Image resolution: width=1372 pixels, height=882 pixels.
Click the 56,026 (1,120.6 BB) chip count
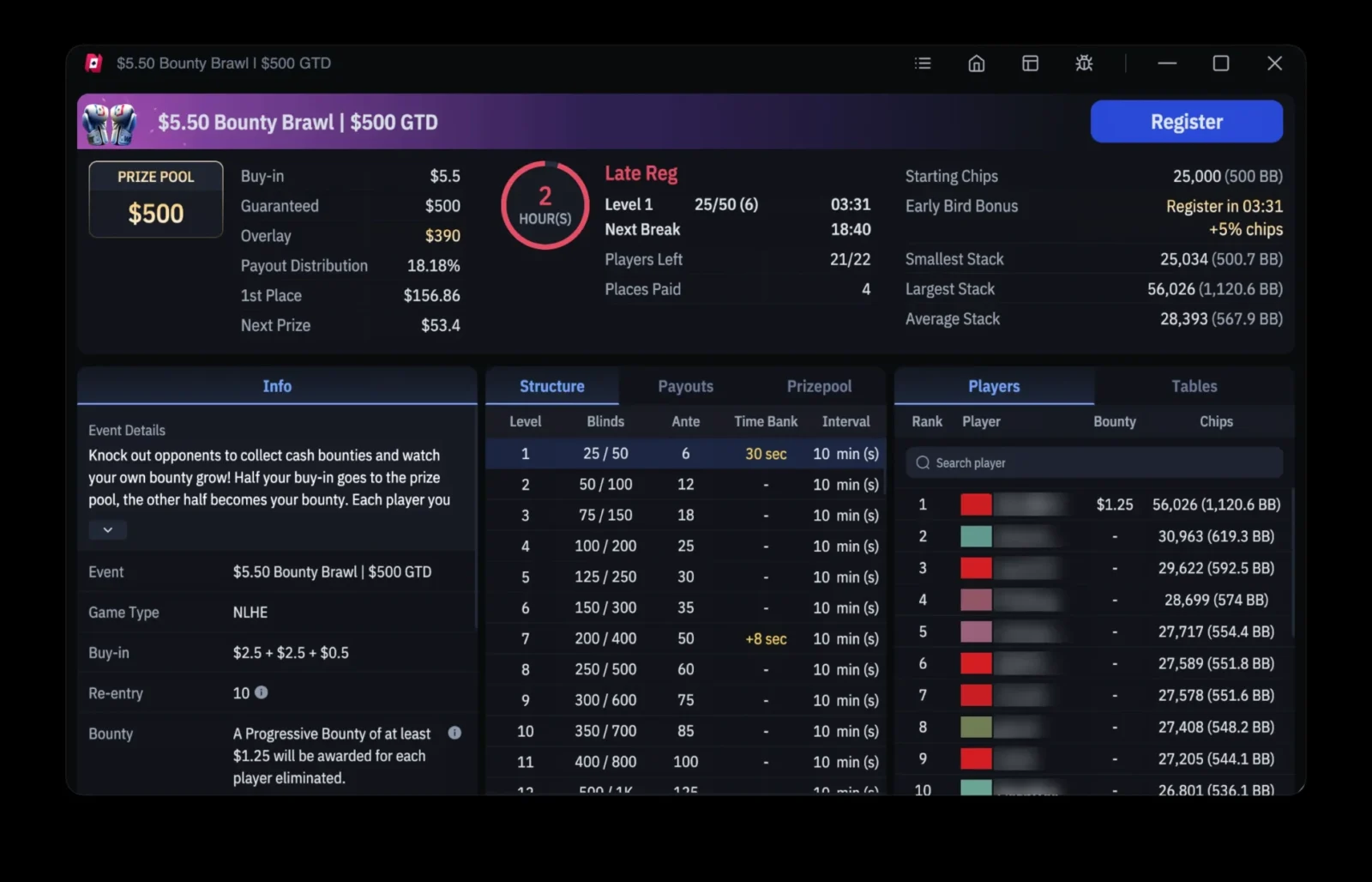pos(1216,504)
